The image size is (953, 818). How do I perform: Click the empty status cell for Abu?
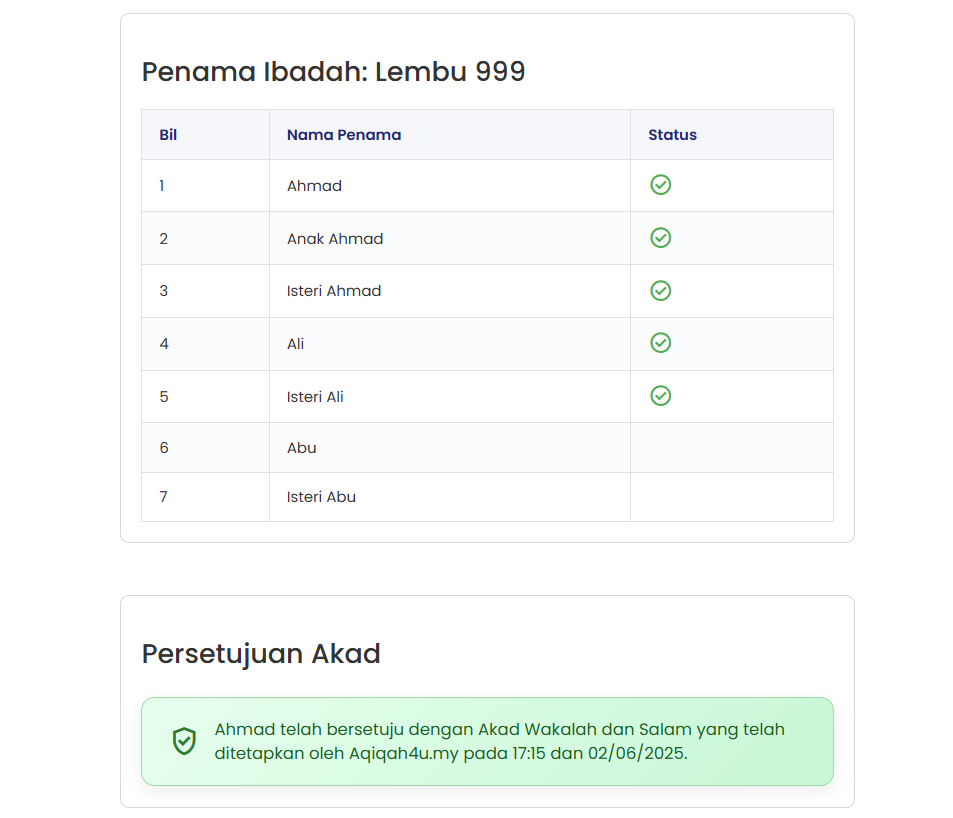(731, 448)
